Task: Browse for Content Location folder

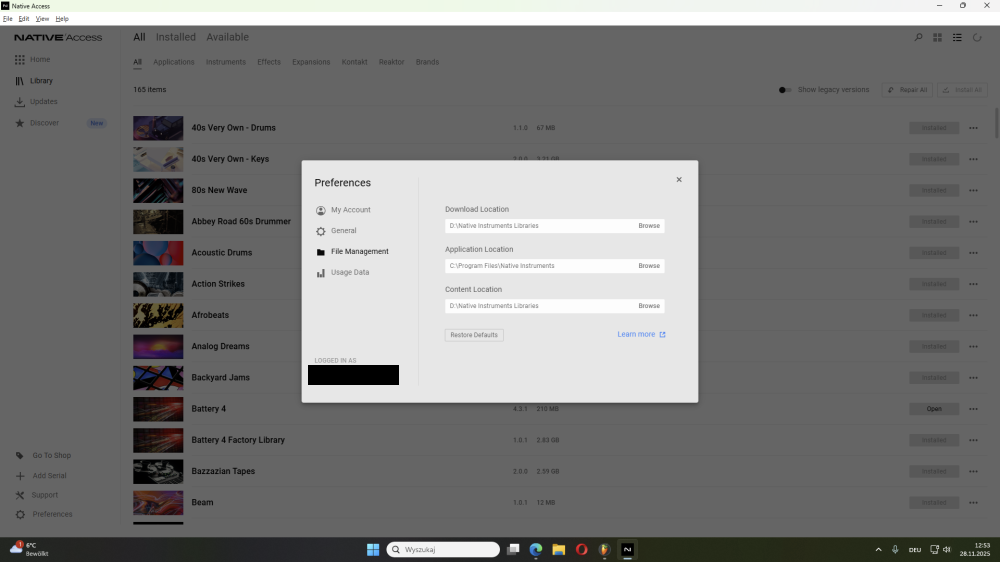Action: click(649, 306)
